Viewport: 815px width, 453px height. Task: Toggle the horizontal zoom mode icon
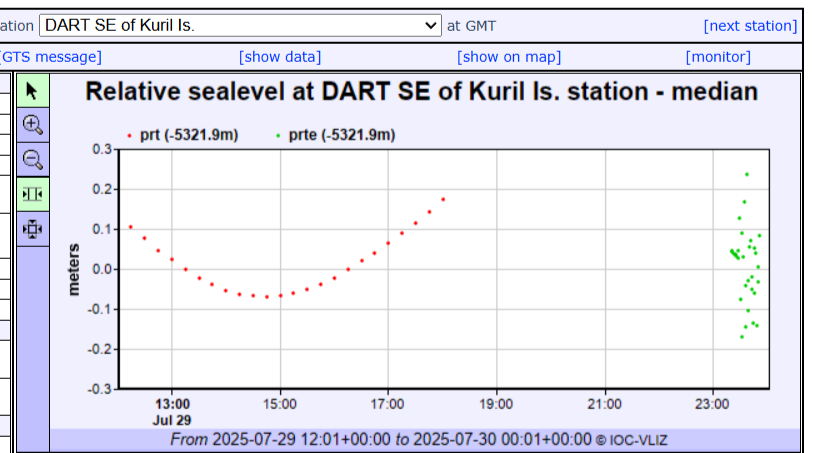(33, 194)
